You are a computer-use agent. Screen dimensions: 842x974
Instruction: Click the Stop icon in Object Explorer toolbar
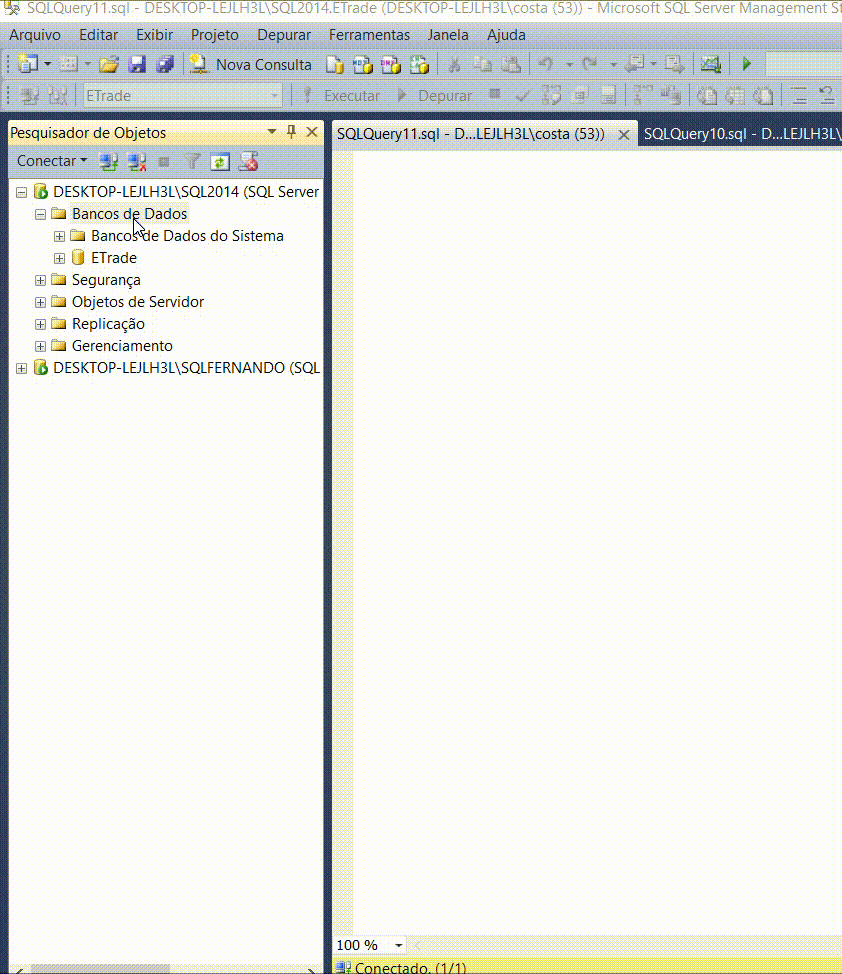coord(164,162)
